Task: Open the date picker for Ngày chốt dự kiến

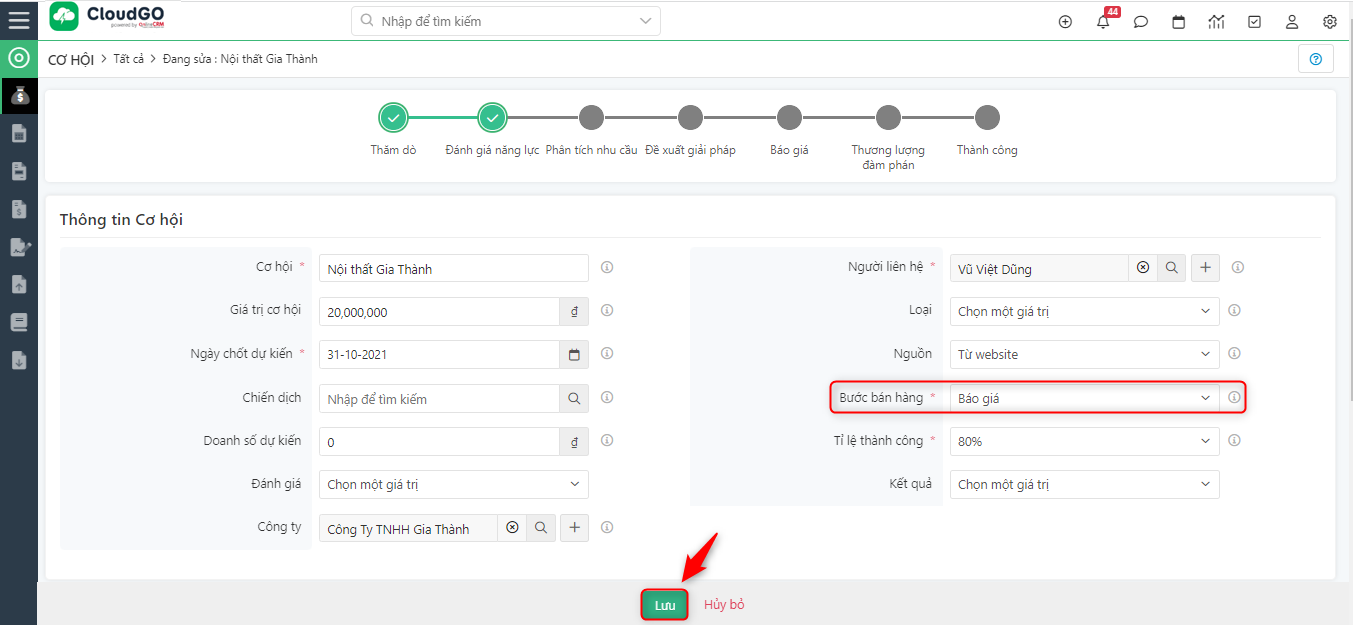Action: (x=574, y=355)
